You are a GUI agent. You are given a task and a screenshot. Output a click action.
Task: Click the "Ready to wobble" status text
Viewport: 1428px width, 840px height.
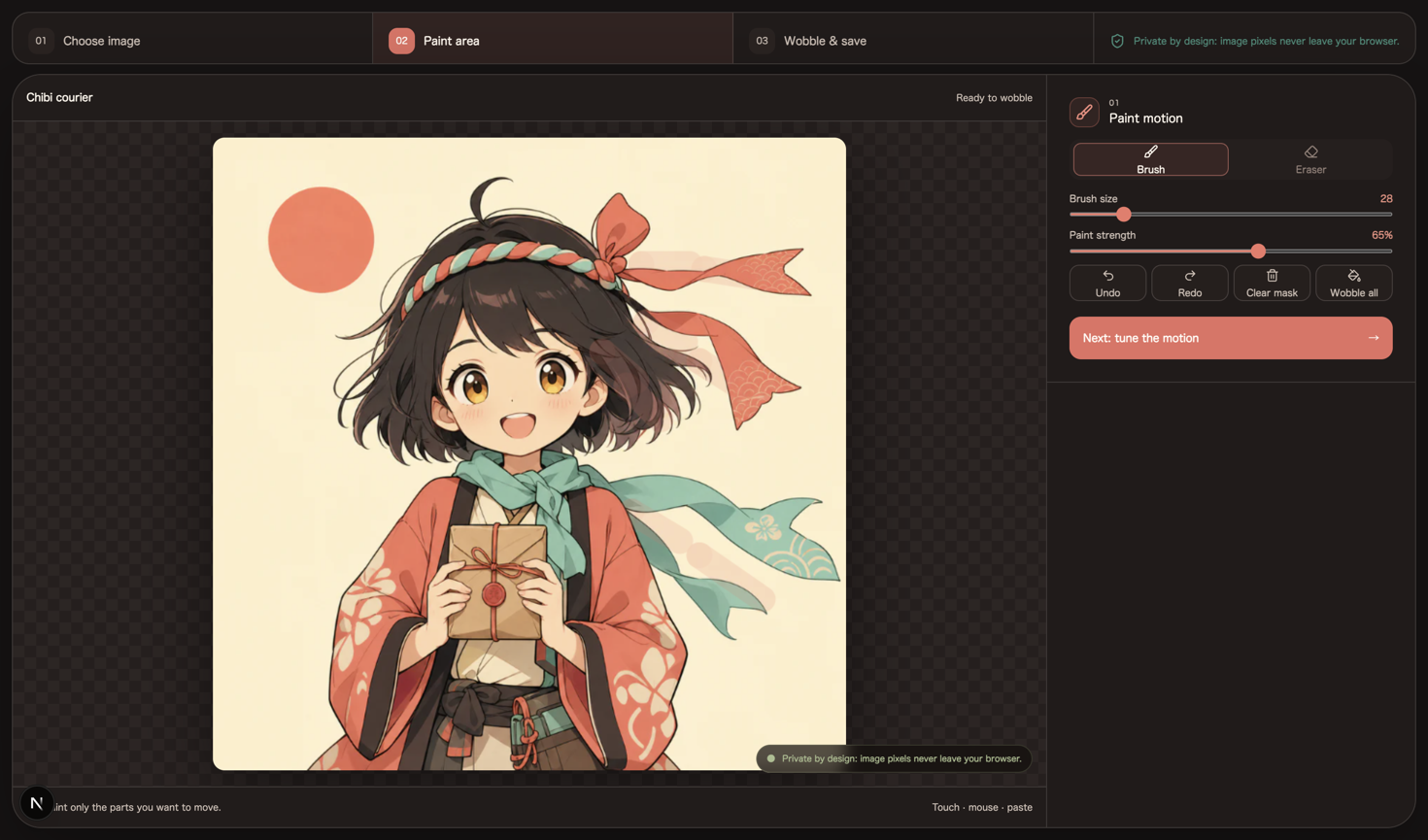tap(994, 98)
